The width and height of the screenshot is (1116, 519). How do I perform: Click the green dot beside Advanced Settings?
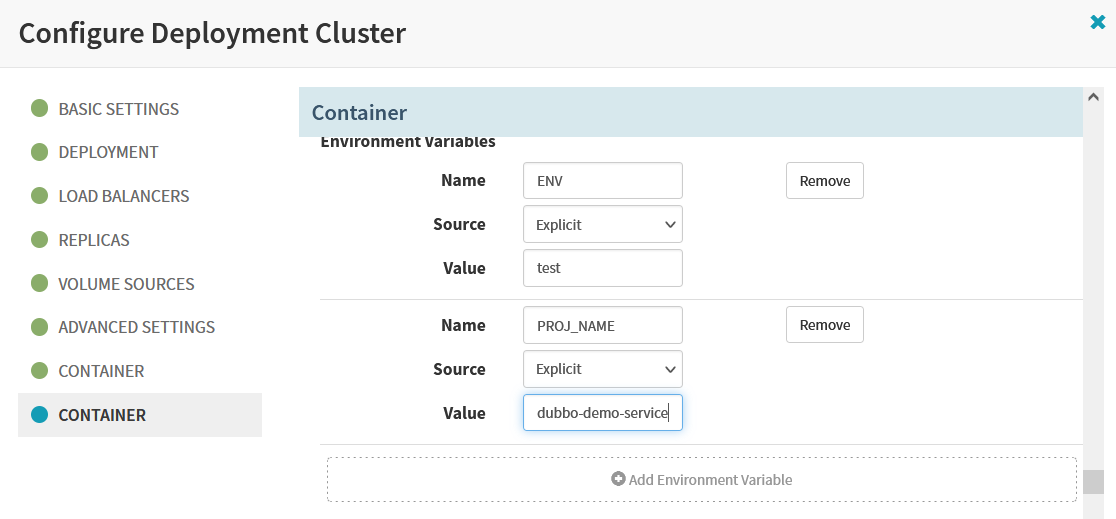coord(40,327)
